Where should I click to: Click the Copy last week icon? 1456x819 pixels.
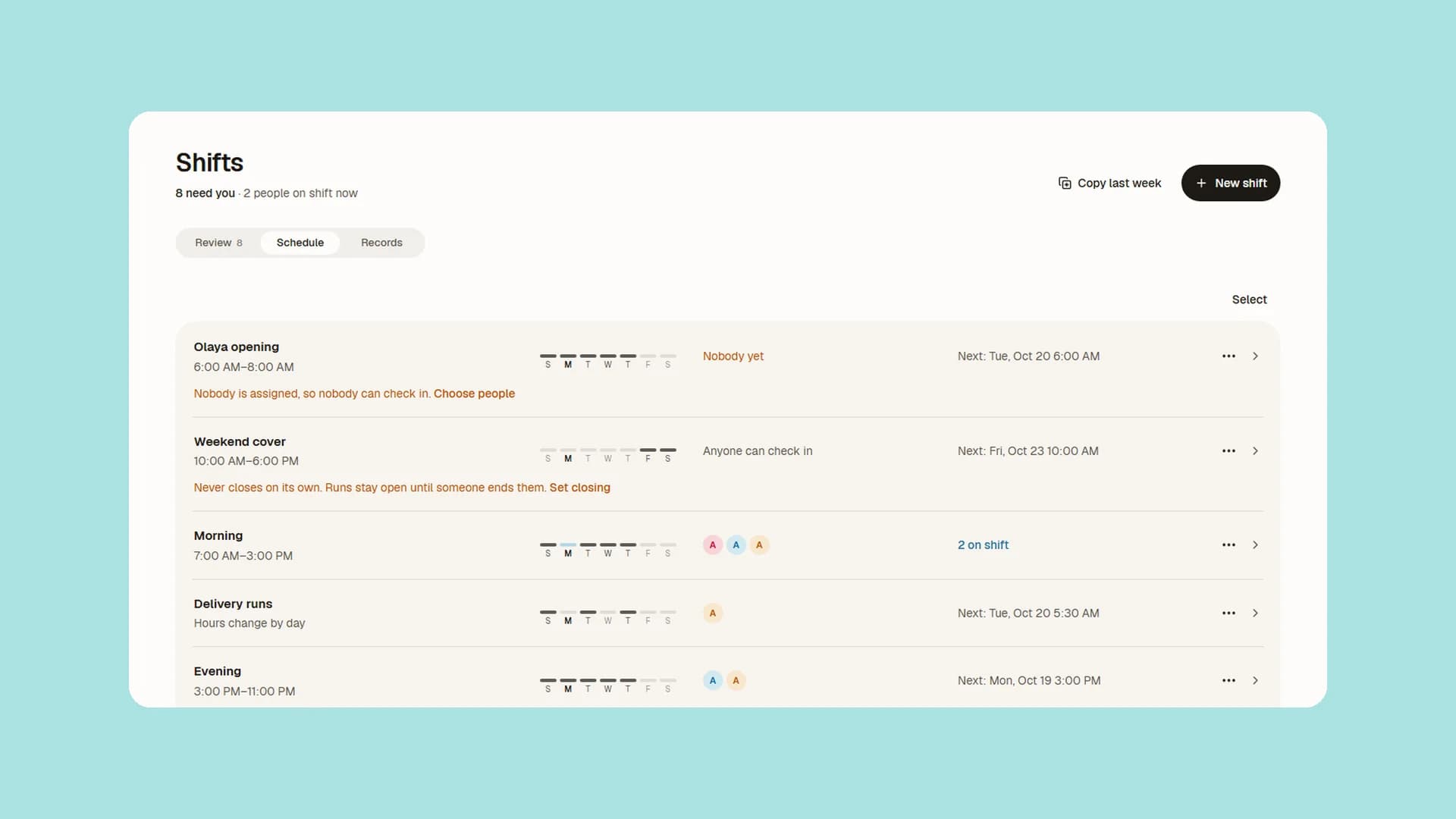click(x=1065, y=183)
